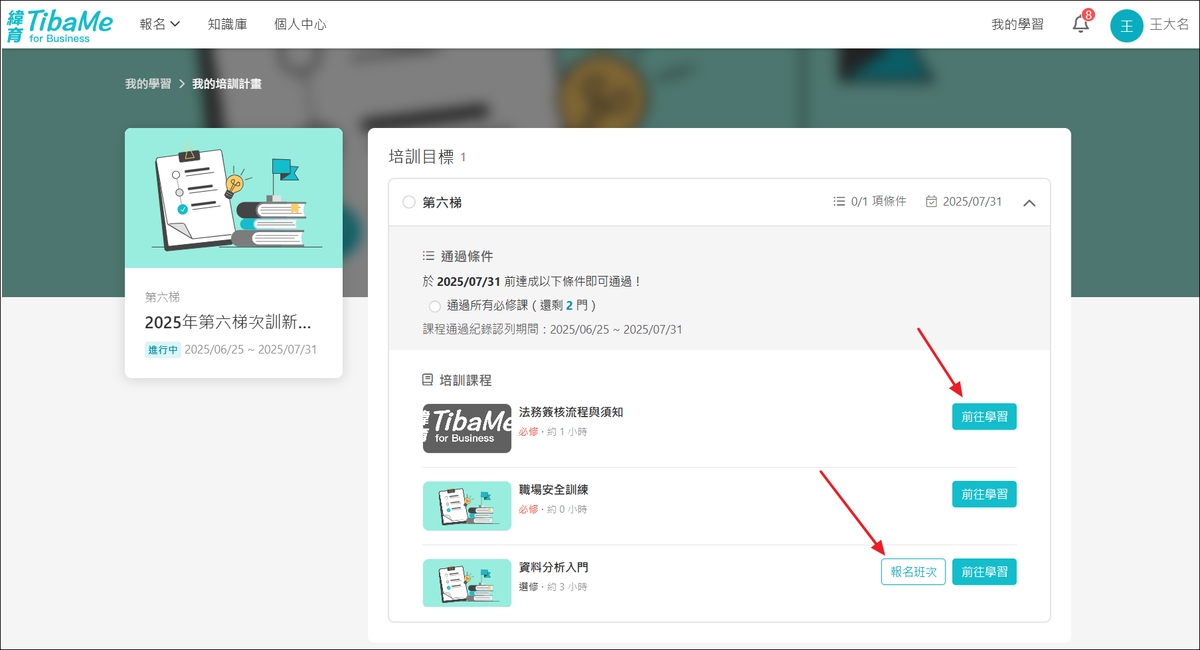
Task: Open the notification bell
Action: [1081, 25]
